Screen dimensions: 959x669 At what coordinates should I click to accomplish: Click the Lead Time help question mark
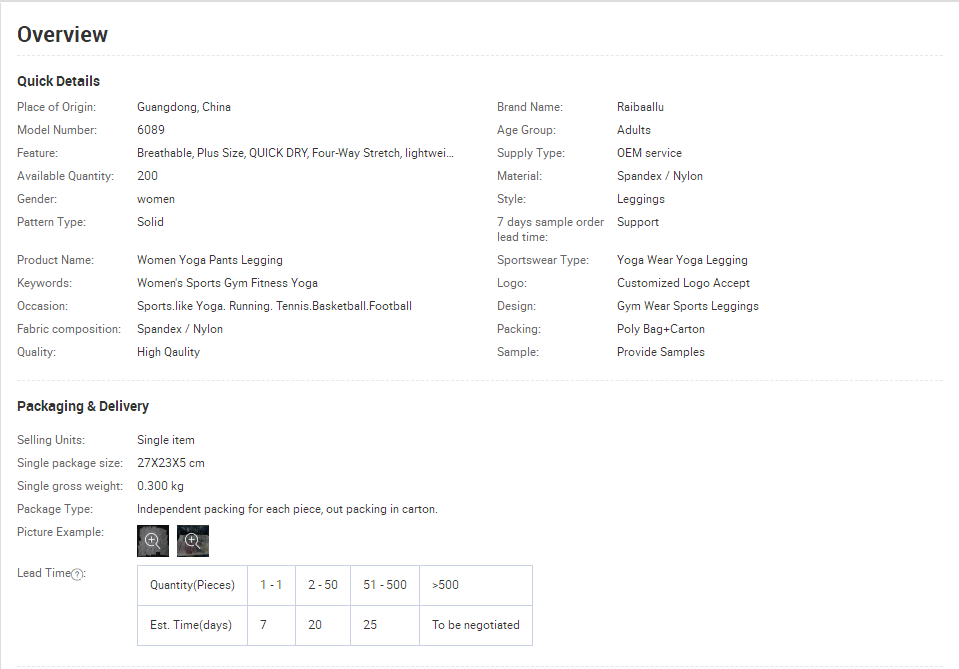pyautogui.click(x=77, y=574)
